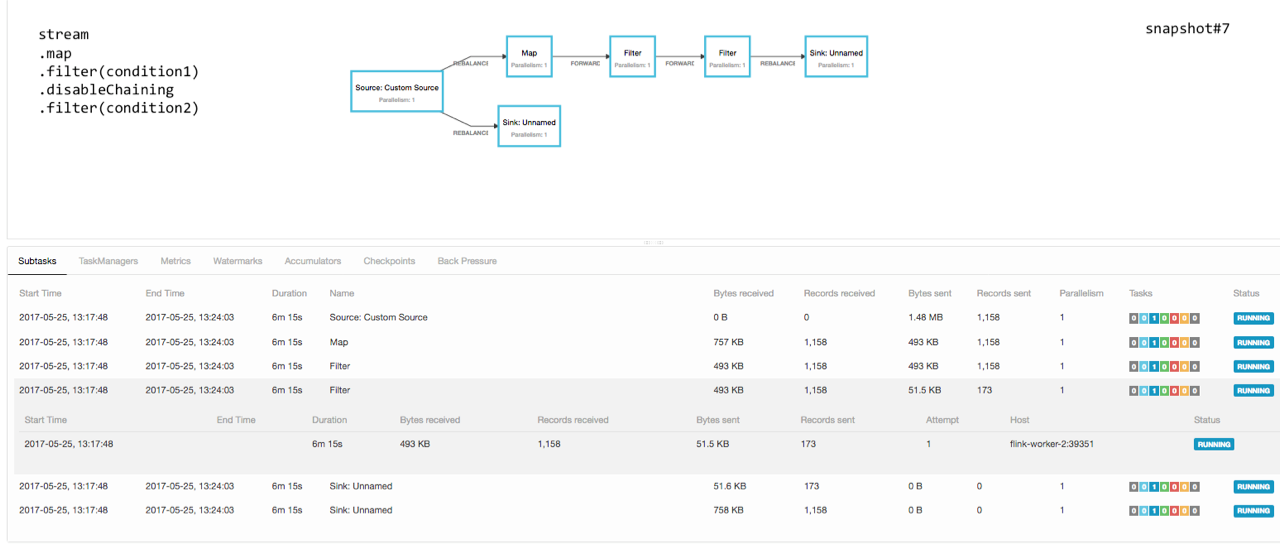1280x559 pixels.
Task: Select the Sink: Unnamed node below the Map node
Action: coord(529,126)
